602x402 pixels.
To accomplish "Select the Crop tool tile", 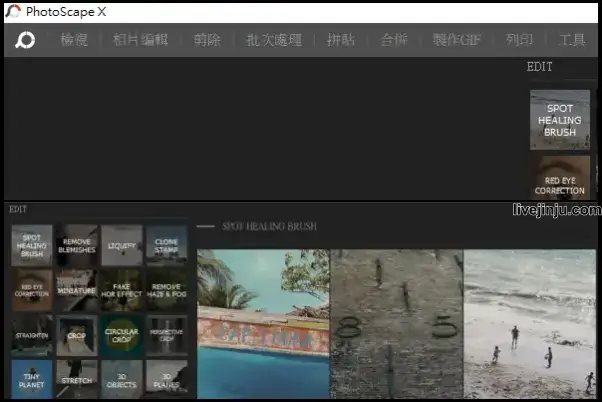I will (x=77, y=335).
